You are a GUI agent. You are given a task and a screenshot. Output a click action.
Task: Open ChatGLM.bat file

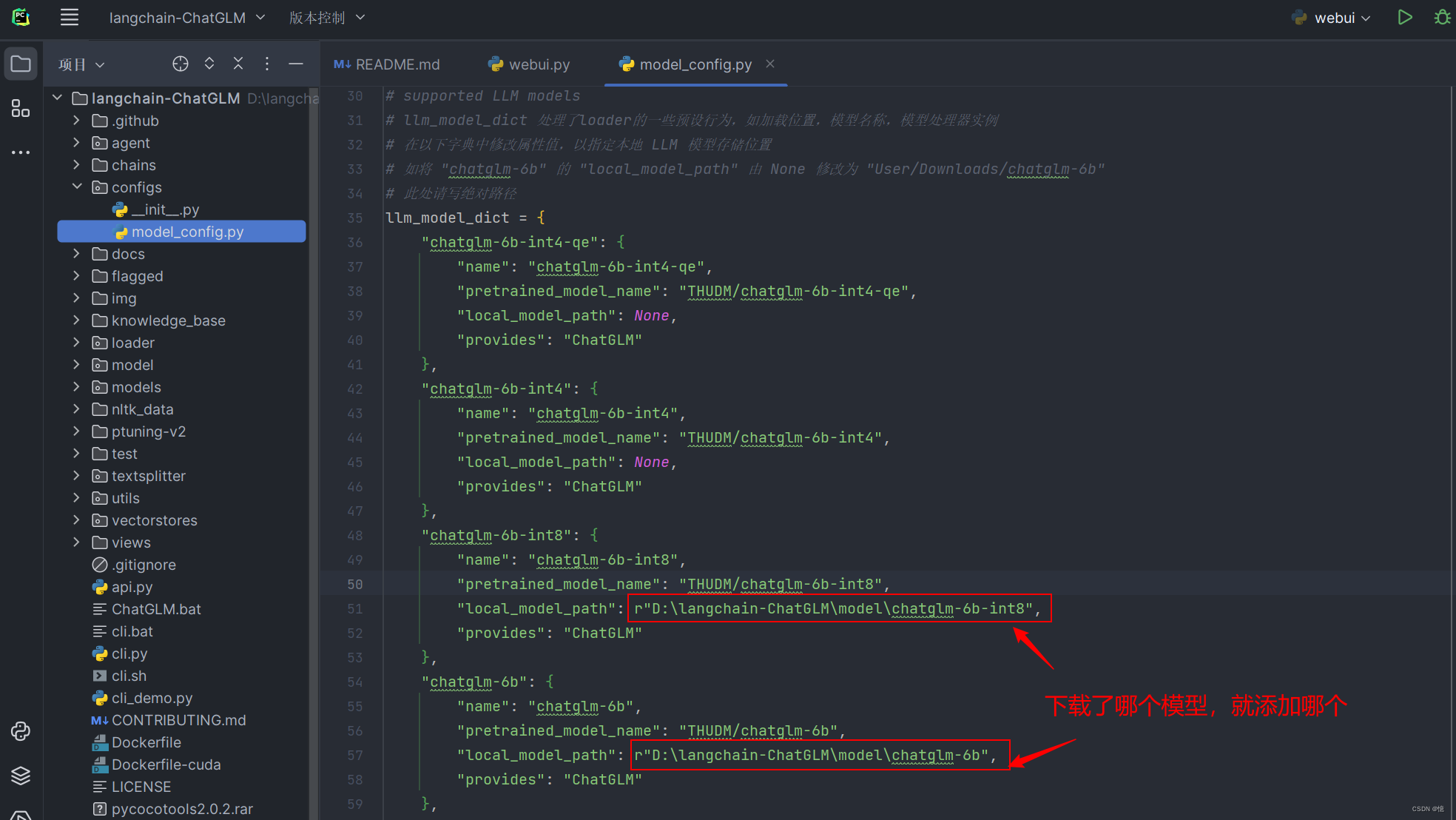(147, 609)
